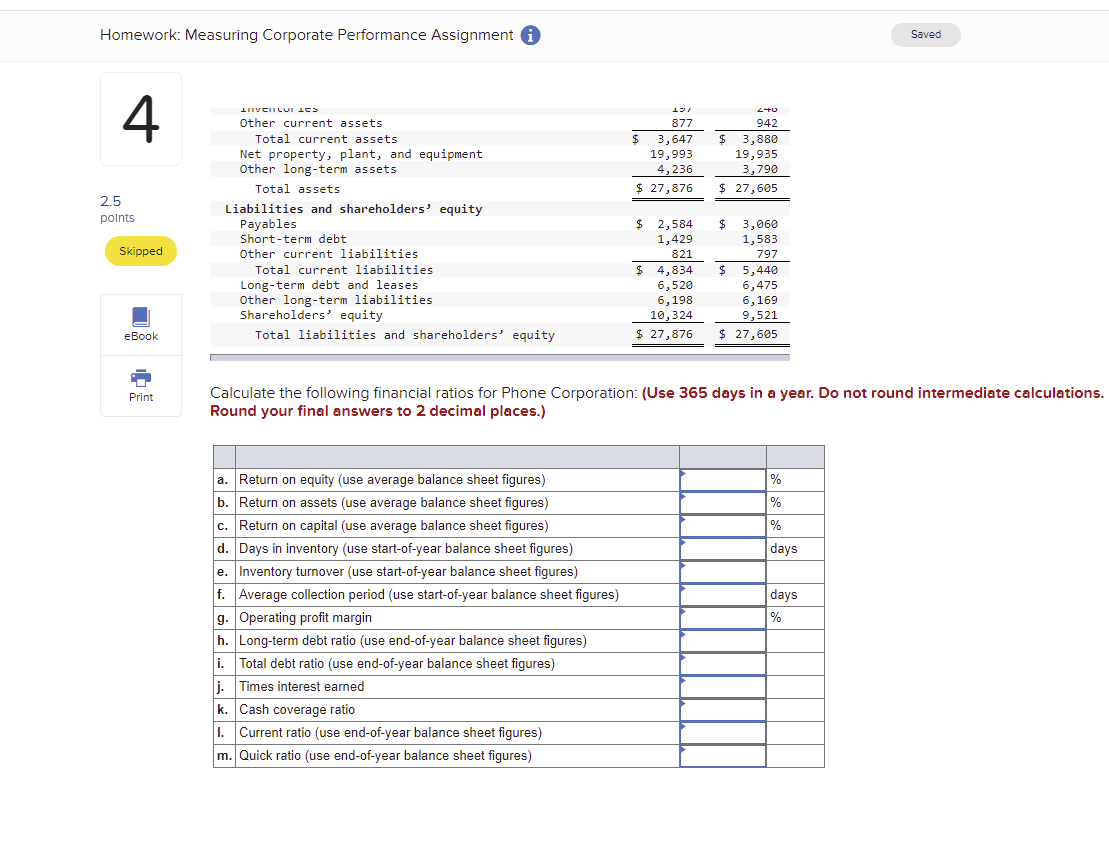Open the eBook resource

point(140,323)
